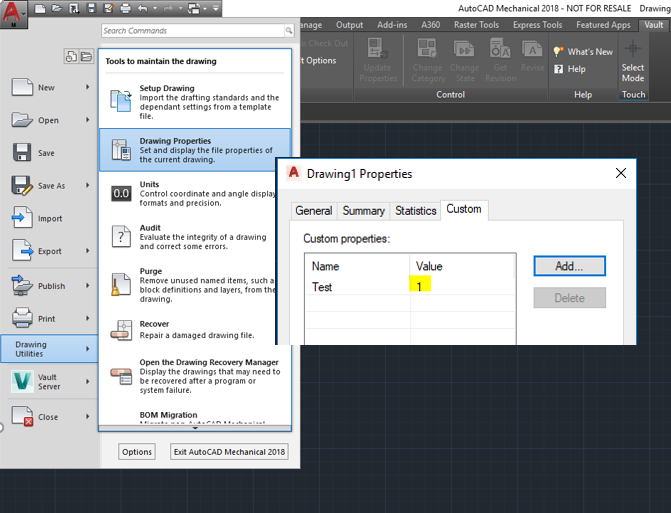
Task: Show Open Documents folder icon in application menu
Action: click(86, 56)
